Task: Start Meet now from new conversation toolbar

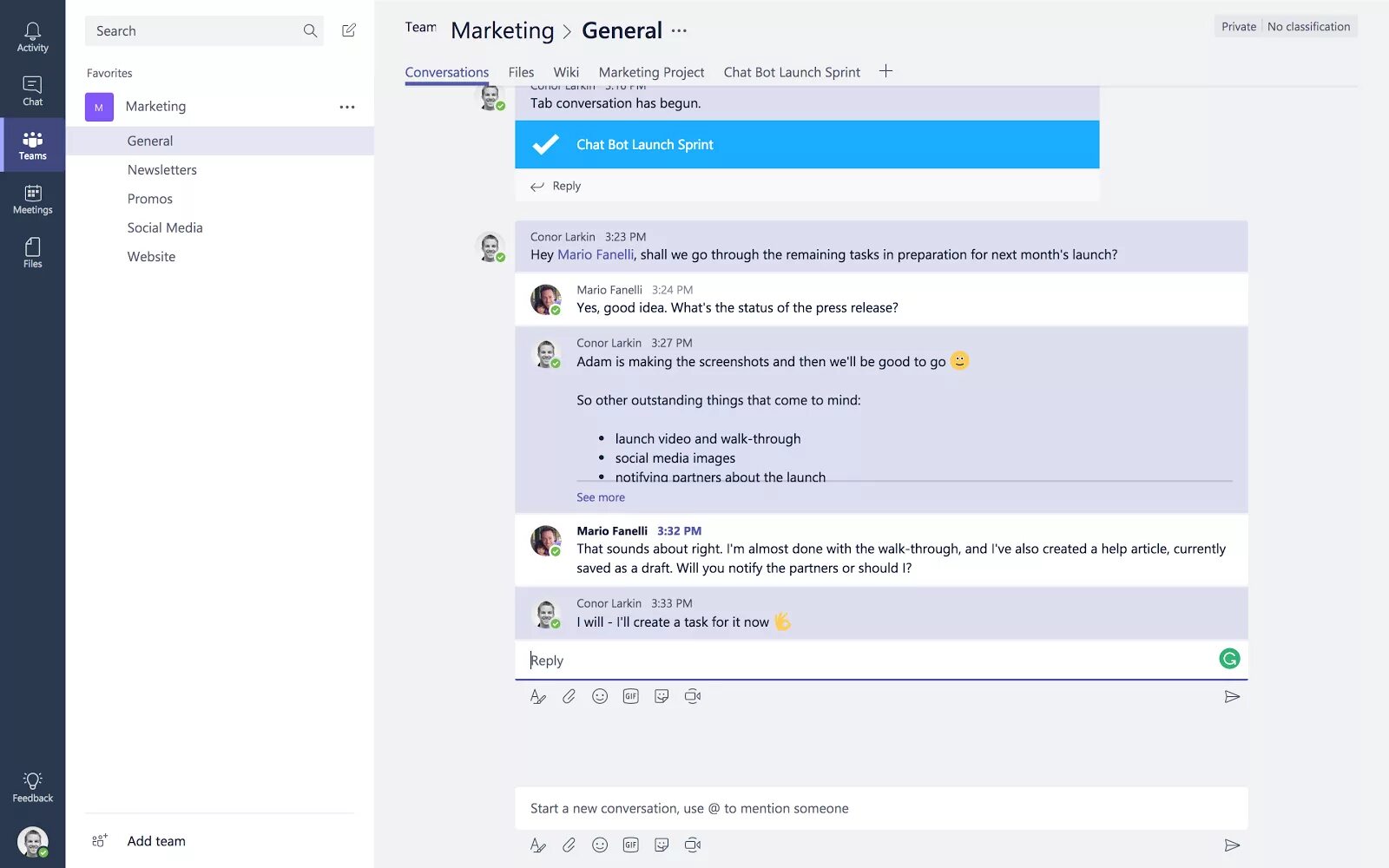Action: click(693, 845)
